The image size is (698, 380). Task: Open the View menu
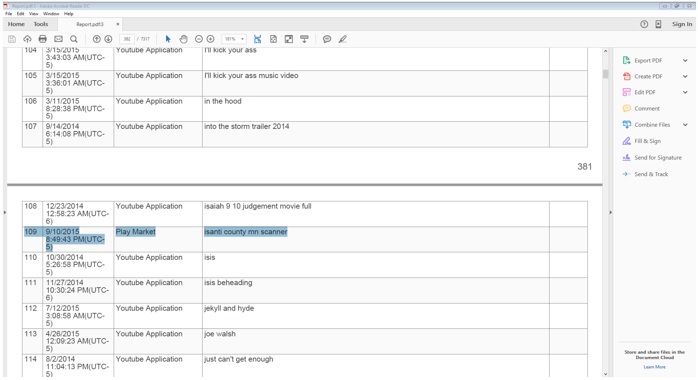pos(33,14)
